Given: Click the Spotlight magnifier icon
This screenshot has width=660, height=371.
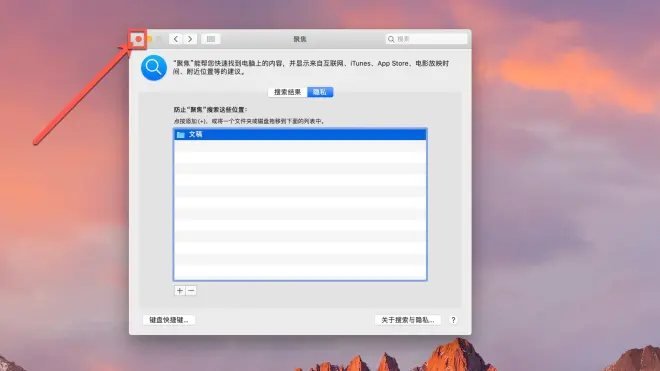Looking at the screenshot, I should (154, 67).
